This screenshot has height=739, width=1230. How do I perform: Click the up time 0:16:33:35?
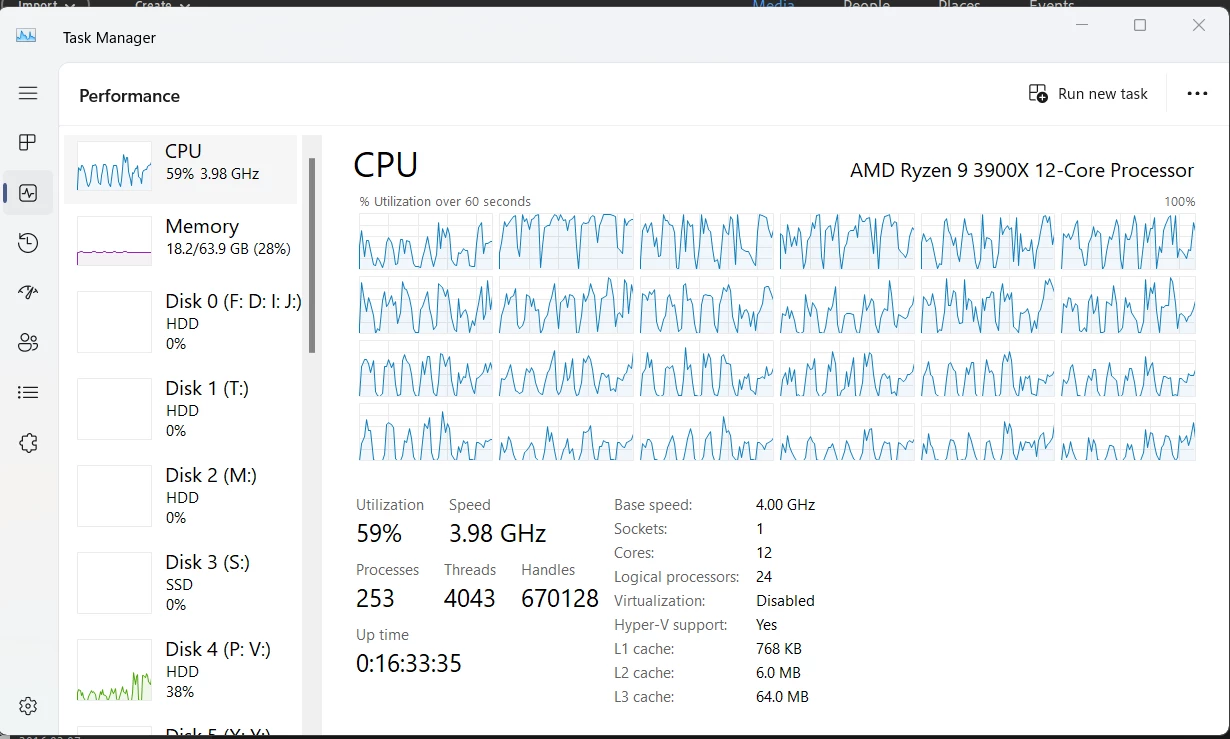click(x=409, y=664)
